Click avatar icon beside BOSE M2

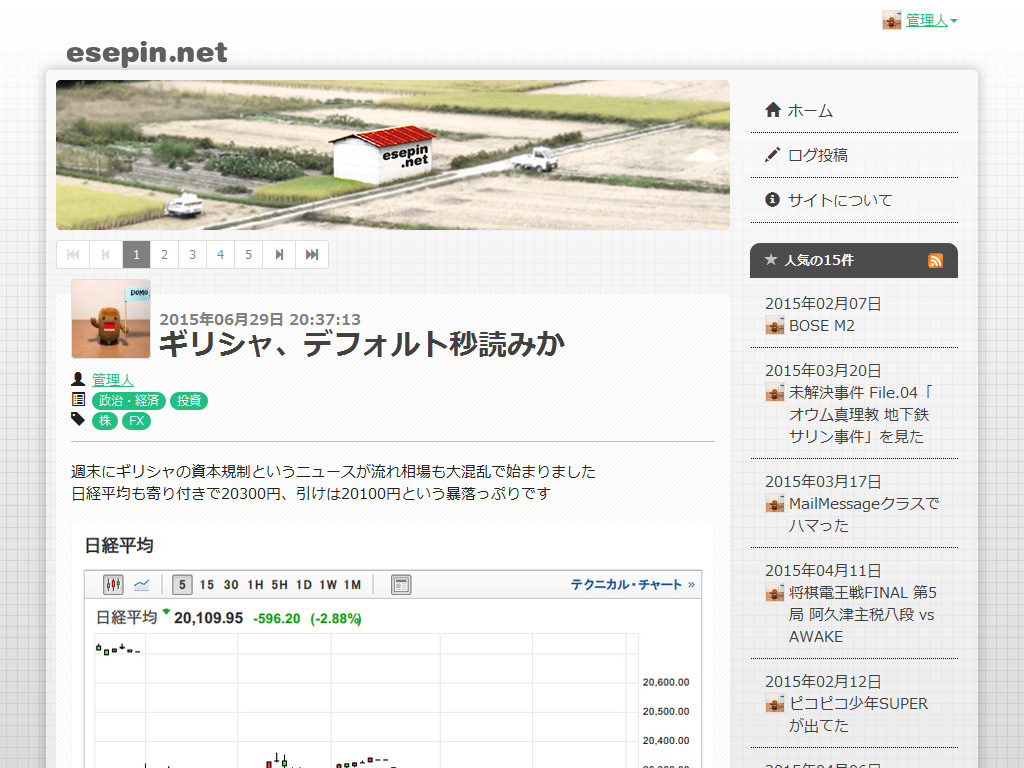775,325
